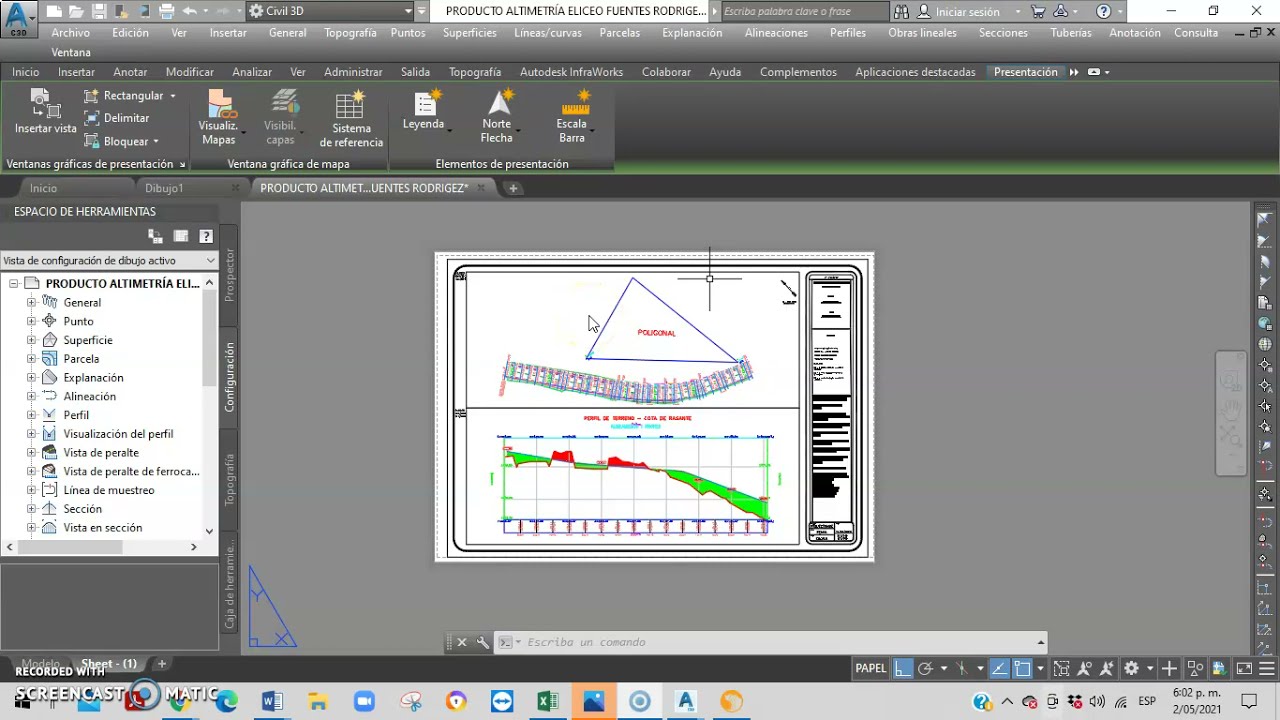Image resolution: width=1280 pixels, height=720 pixels.
Task: Click the Print icon in quick access toolbar
Action: tap(167, 11)
